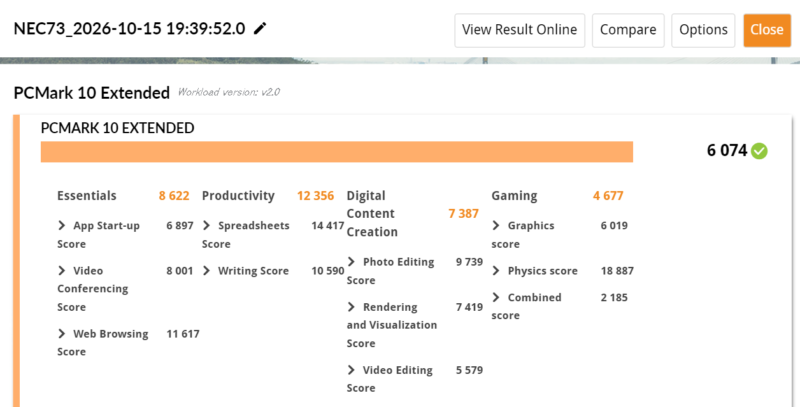Expand App Start-up Score details
This screenshot has height=407, width=800.
tap(62, 225)
